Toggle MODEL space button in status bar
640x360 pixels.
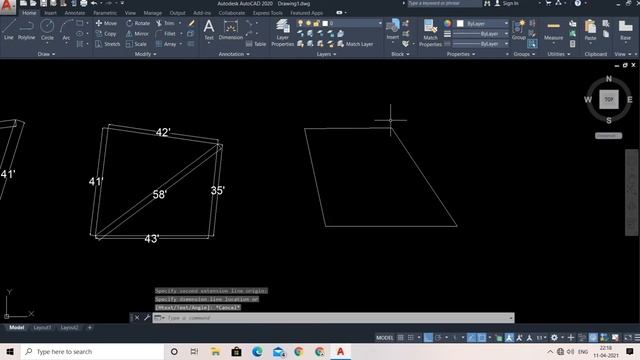pos(384,338)
